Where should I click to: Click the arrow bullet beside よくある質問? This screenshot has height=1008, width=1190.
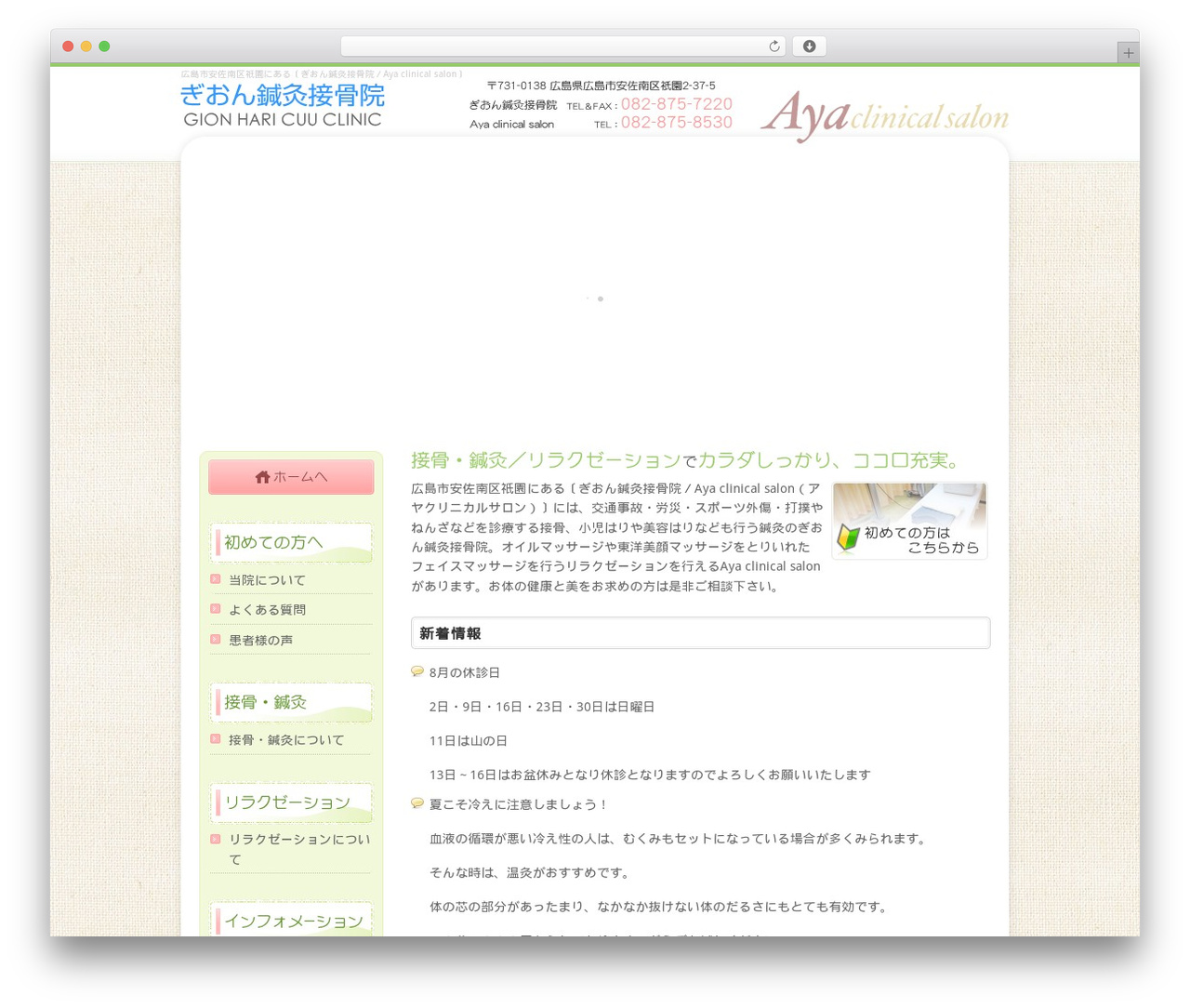(216, 609)
